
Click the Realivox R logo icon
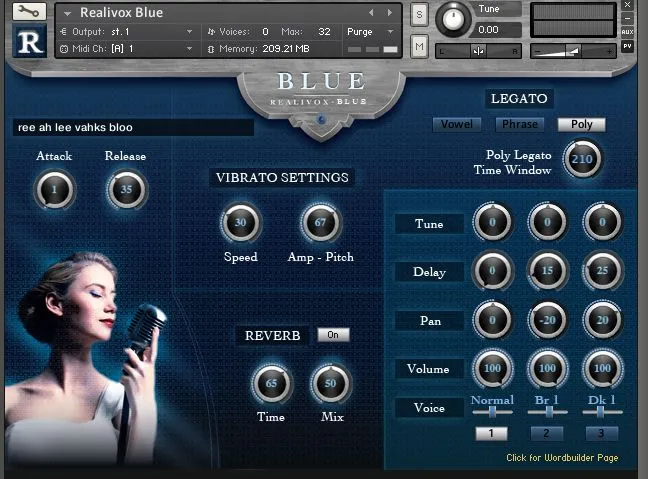[x=28, y=42]
